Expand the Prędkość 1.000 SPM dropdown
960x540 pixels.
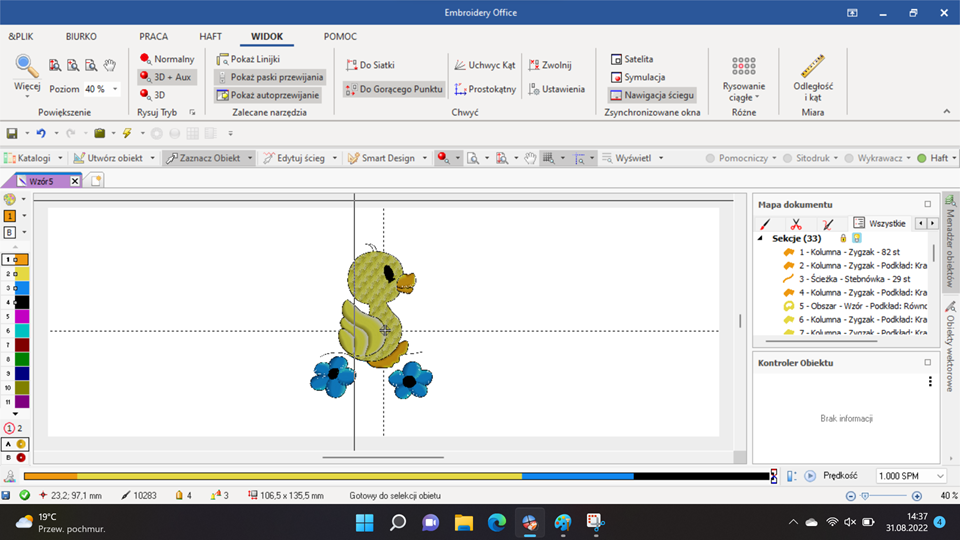coord(940,476)
